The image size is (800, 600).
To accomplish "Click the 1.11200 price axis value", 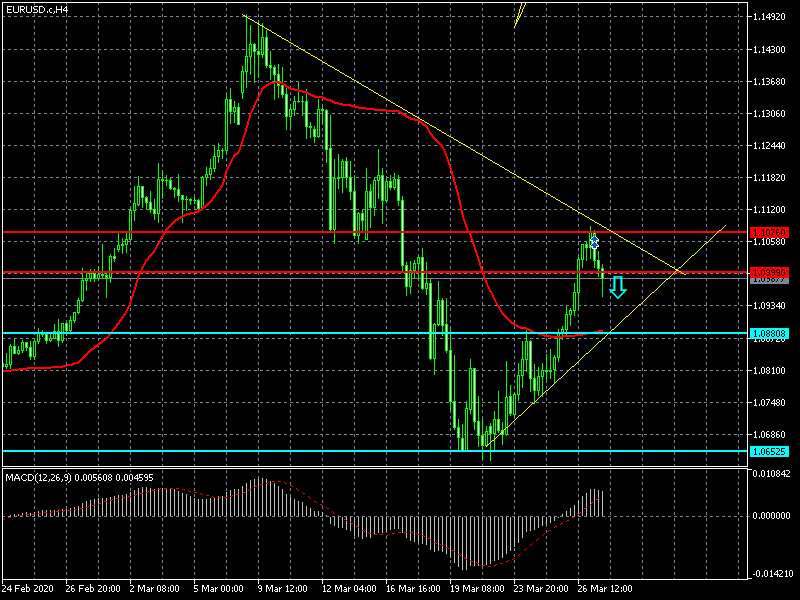I will coord(769,210).
